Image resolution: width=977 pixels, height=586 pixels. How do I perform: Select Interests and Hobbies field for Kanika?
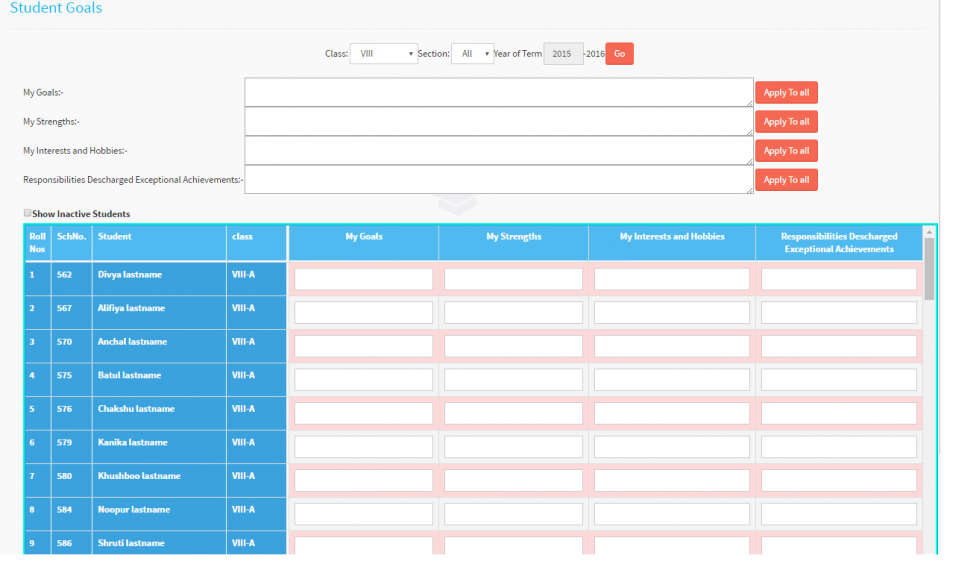(671, 446)
